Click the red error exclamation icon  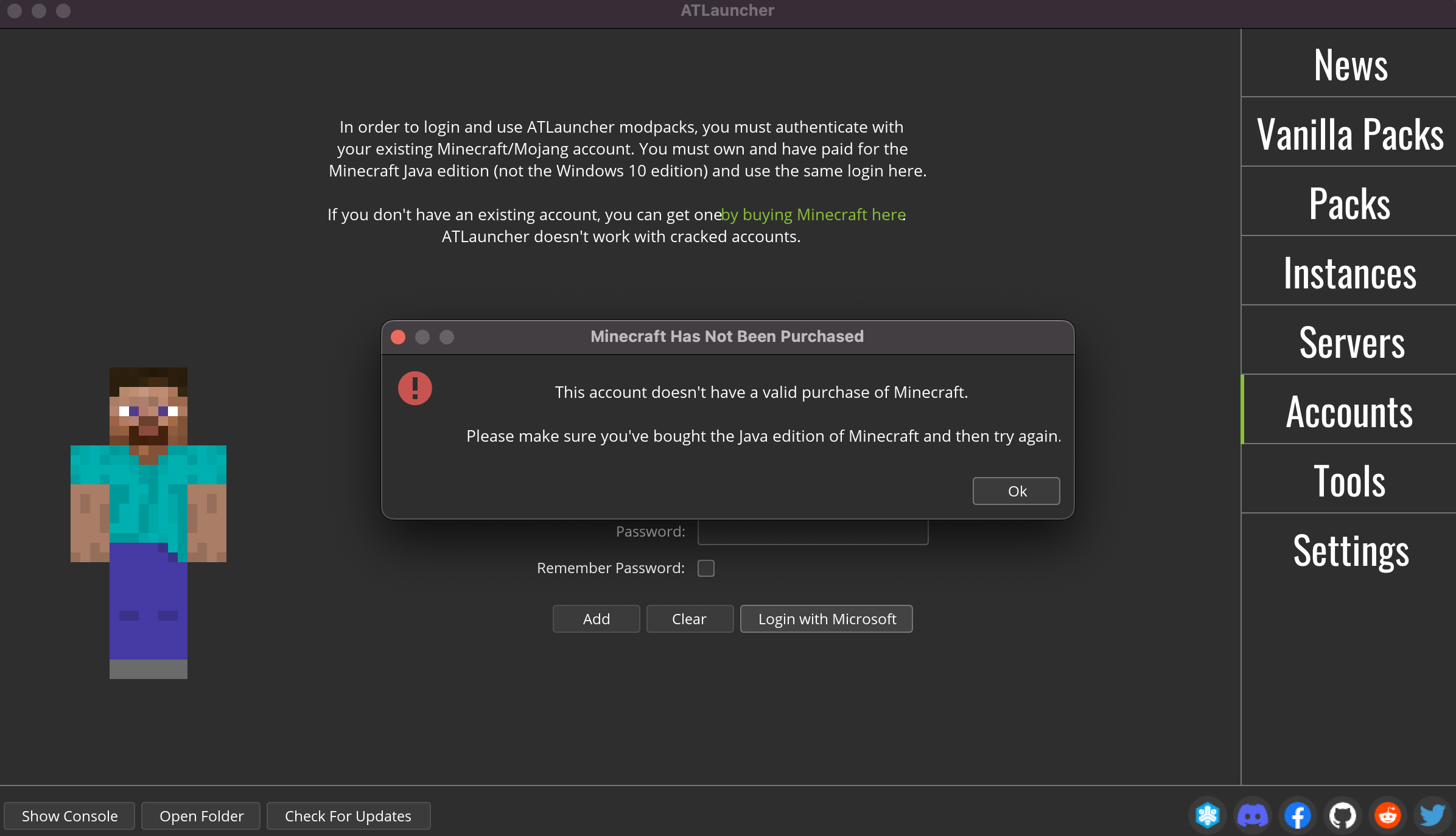tap(415, 388)
